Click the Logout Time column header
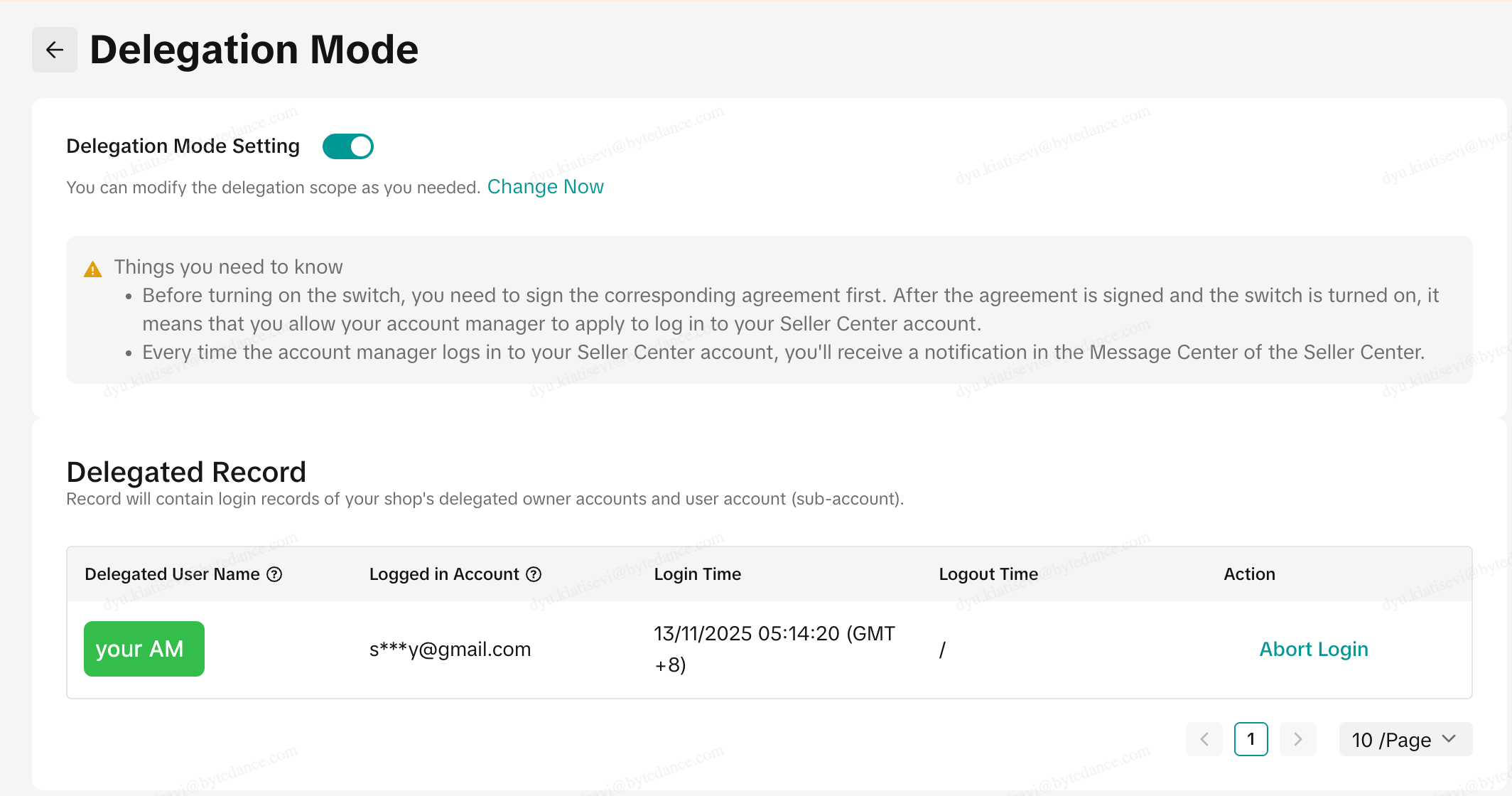Screen dimensions: 1512x796 tap(988, 574)
